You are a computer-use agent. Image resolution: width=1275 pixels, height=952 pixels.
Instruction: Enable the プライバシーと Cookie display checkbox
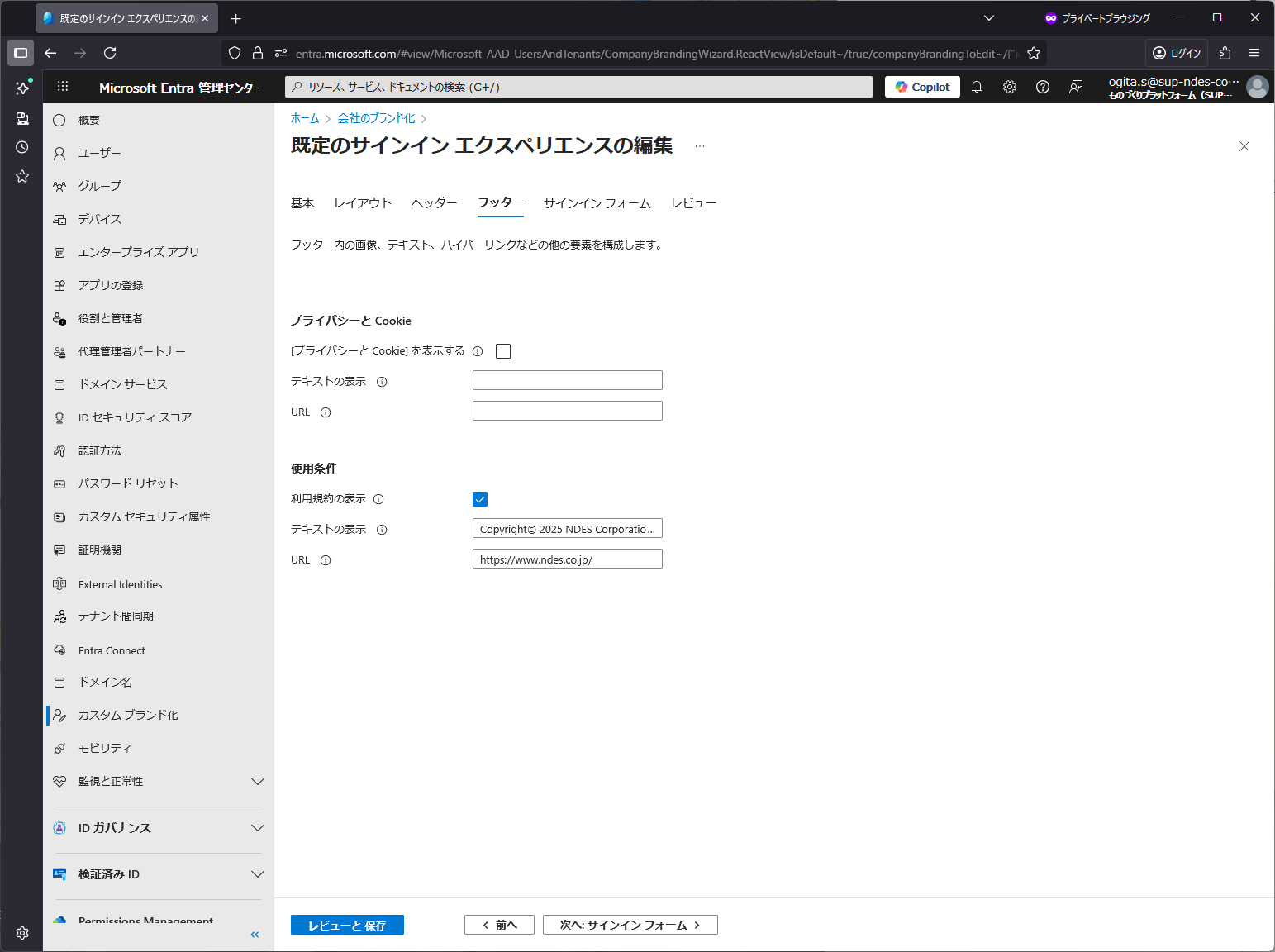(503, 351)
